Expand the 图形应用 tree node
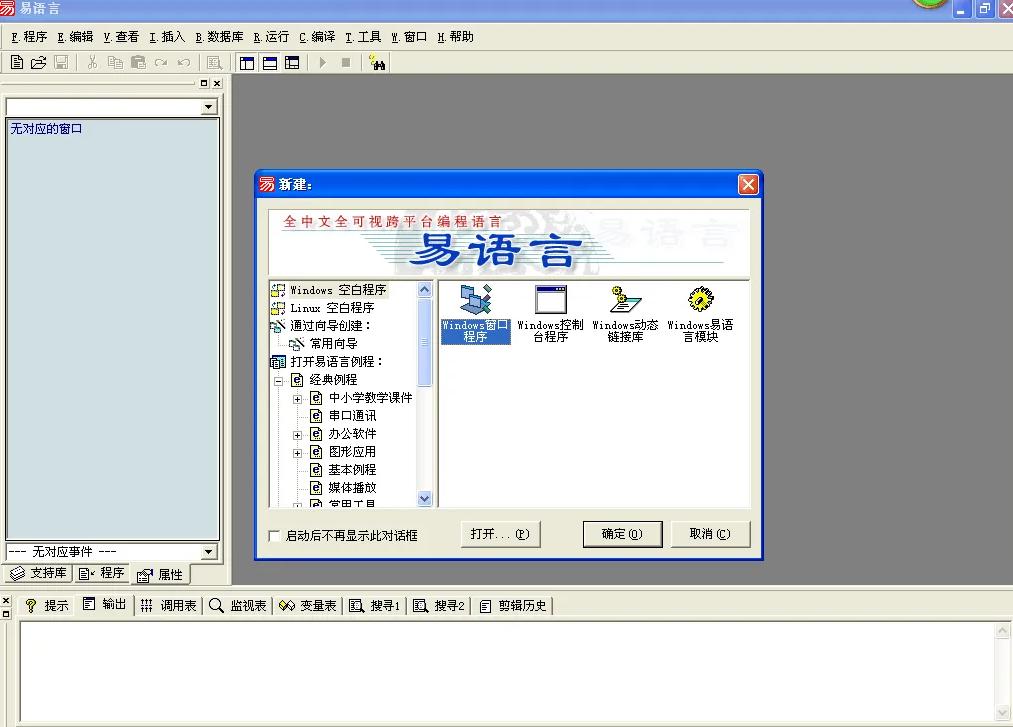The width and height of the screenshot is (1013, 727). (x=297, y=451)
